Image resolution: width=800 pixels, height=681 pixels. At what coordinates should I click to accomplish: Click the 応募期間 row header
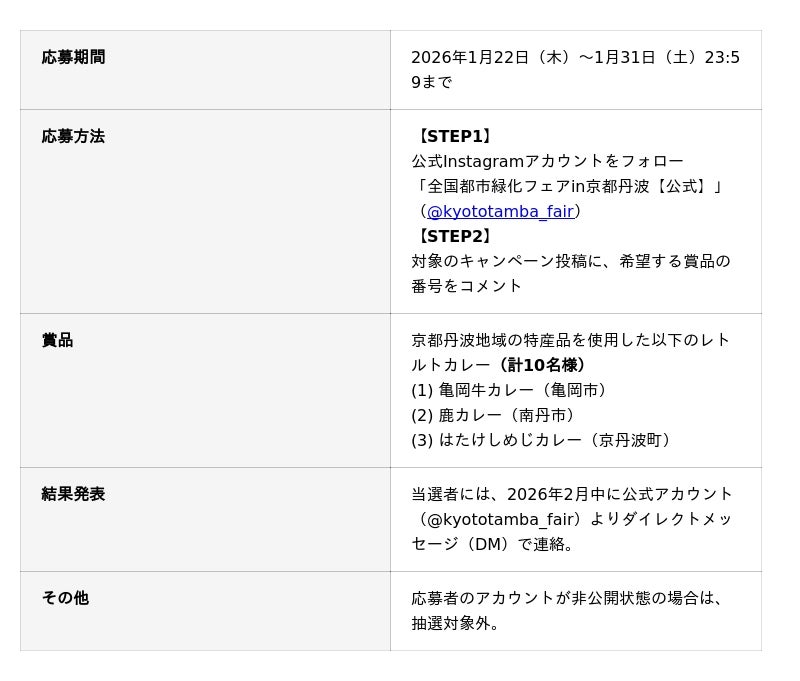pyautogui.click(x=73, y=57)
